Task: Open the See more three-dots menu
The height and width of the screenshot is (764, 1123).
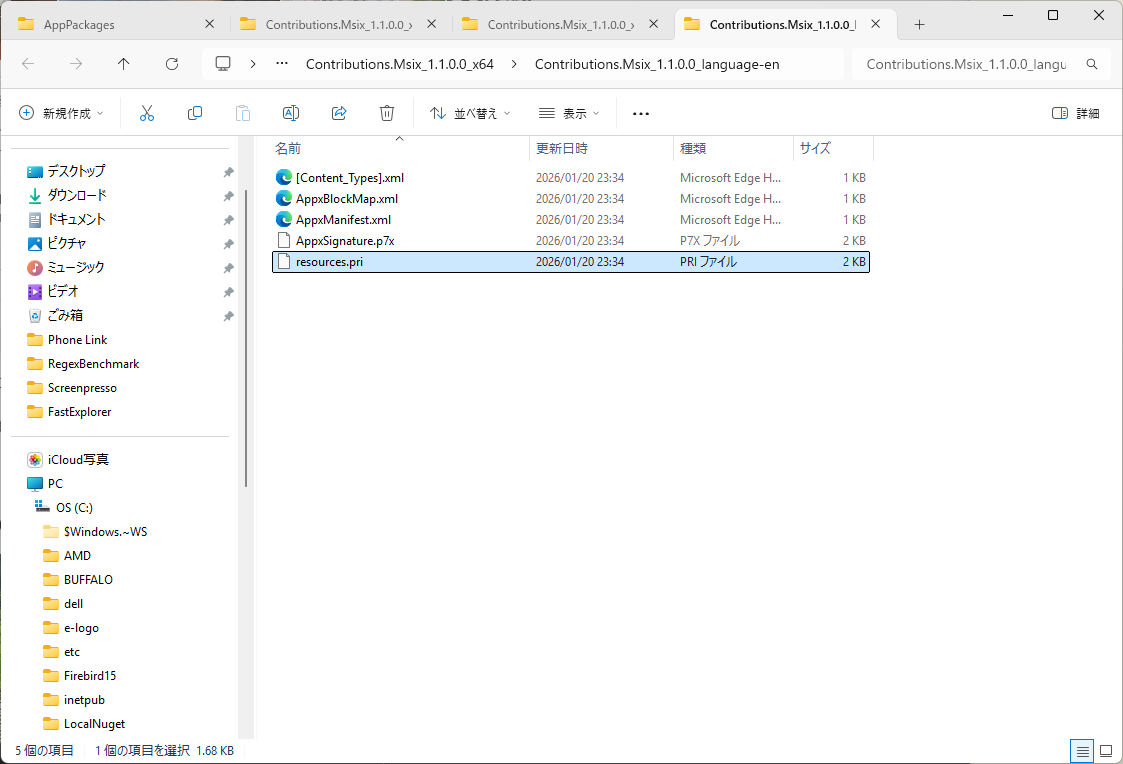Action: click(641, 113)
